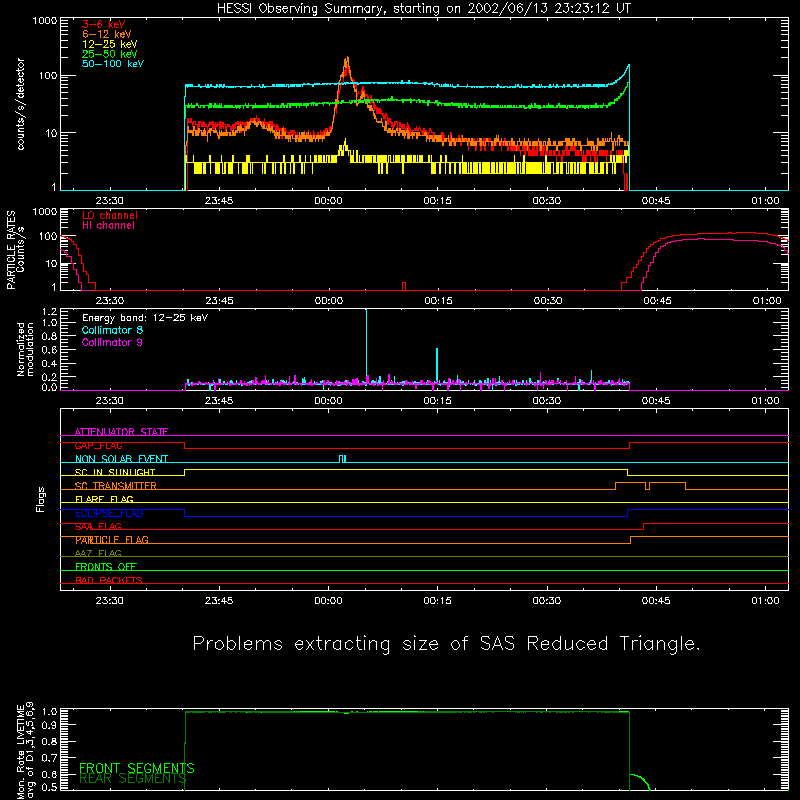Click the "3-6 keV" red legend label
The image size is (800, 800).
[104, 24]
